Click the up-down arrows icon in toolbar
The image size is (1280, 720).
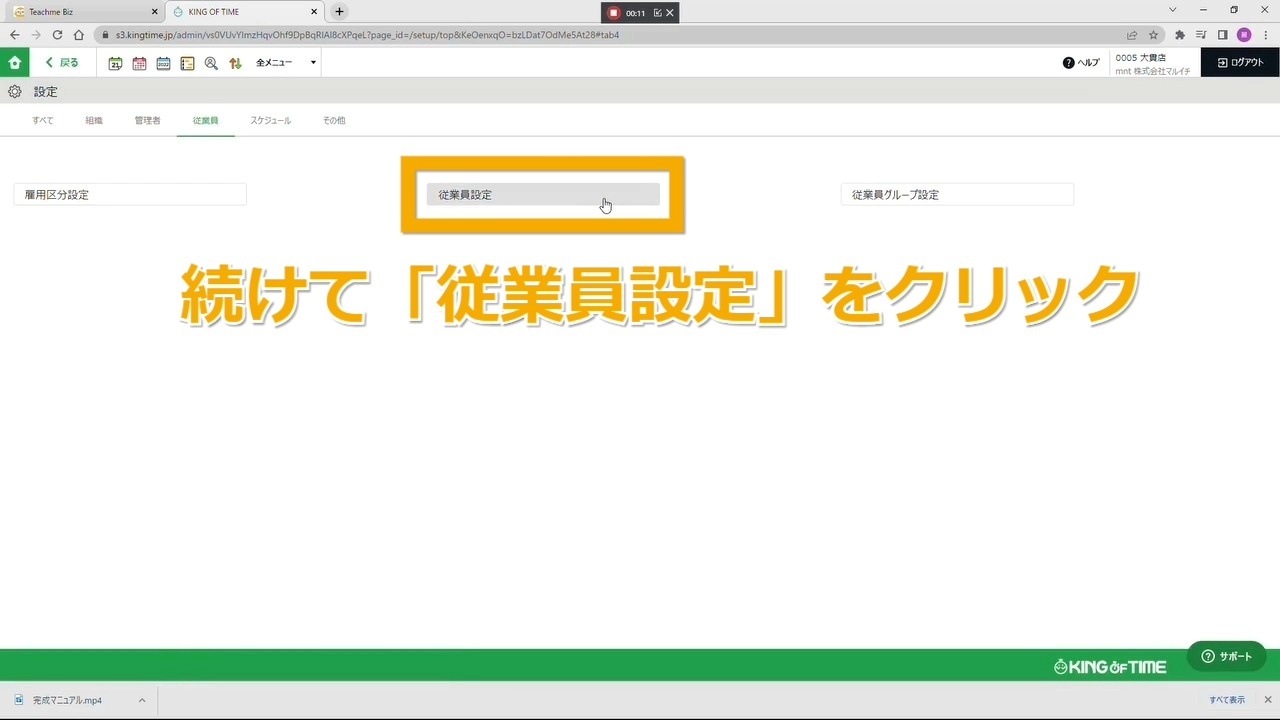(x=235, y=63)
